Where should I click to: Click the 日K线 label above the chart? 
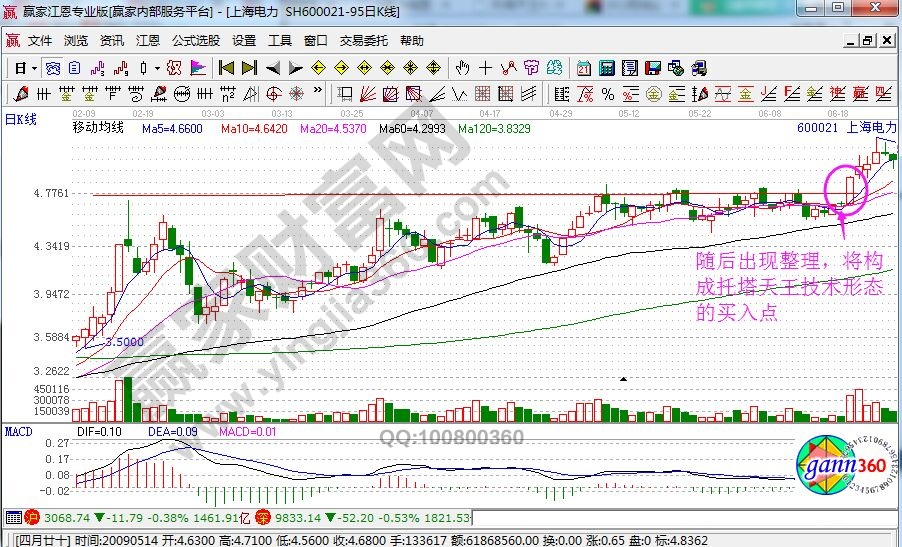click(21, 120)
